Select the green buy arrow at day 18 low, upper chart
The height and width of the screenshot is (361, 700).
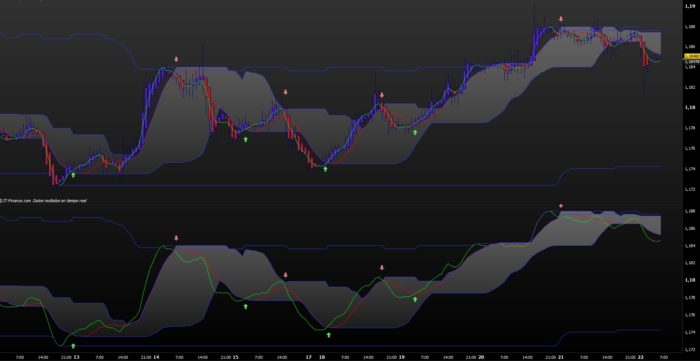point(325,169)
